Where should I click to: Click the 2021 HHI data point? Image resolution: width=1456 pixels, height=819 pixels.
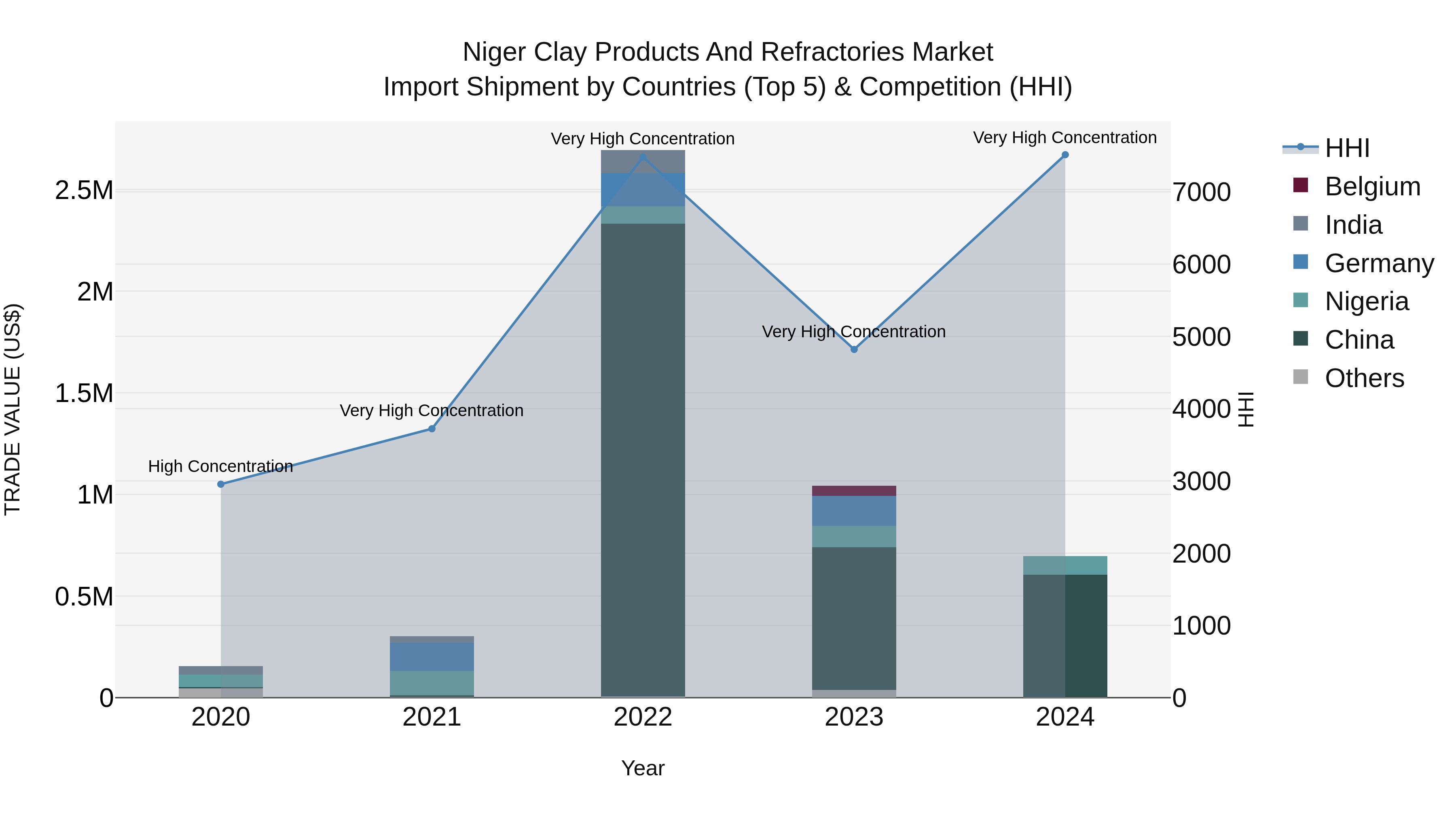(x=432, y=429)
